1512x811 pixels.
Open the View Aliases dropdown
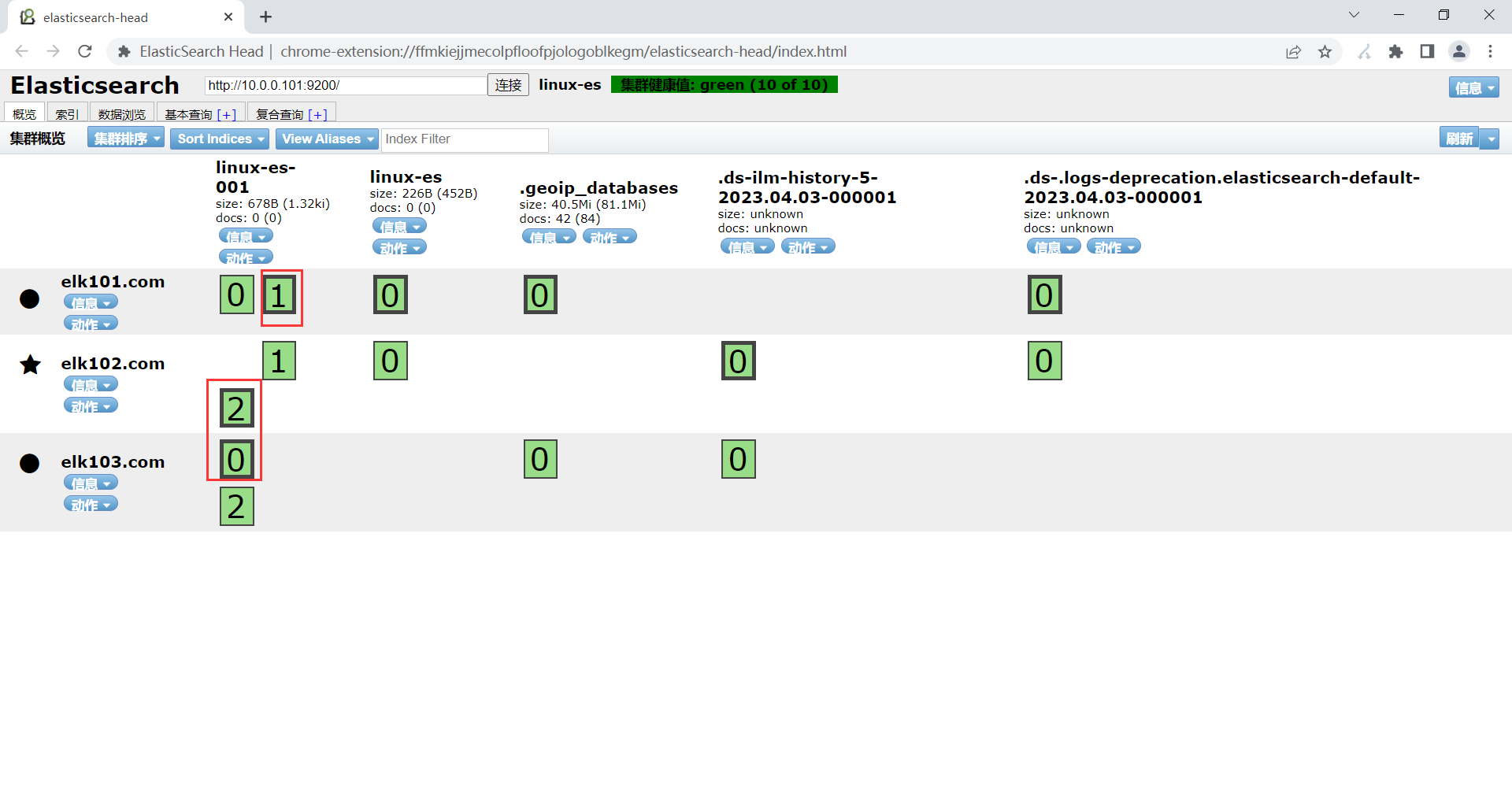click(327, 139)
